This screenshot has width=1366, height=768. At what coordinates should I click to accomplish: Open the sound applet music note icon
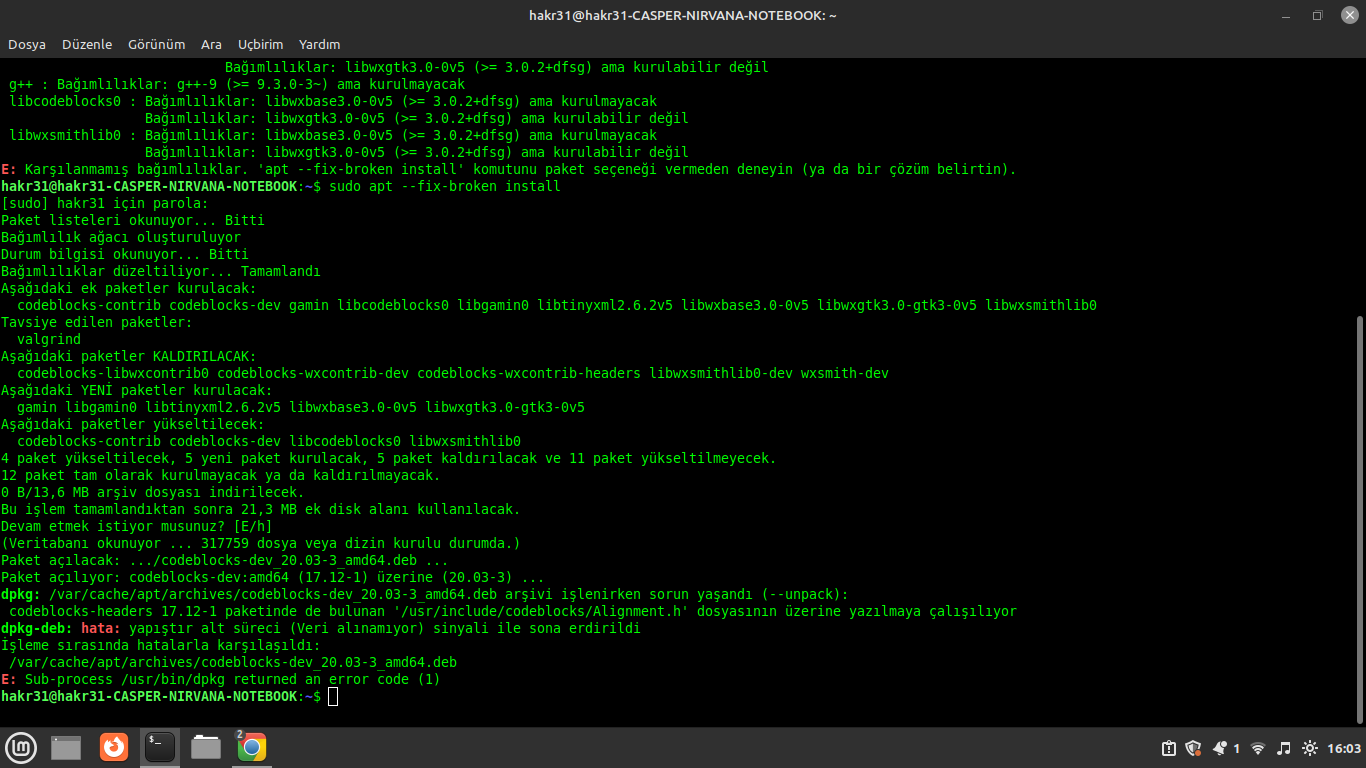(x=1284, y=748)
